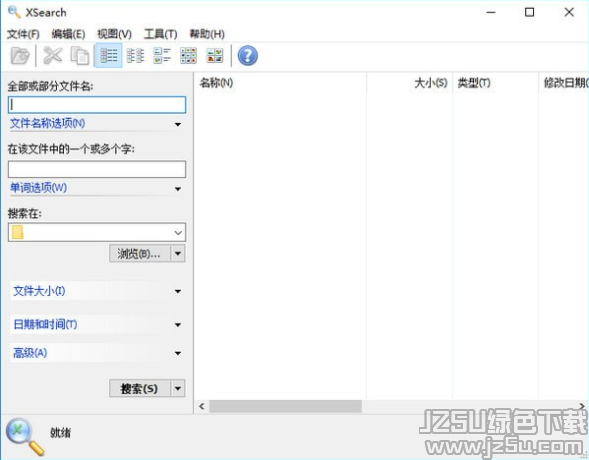
Task: Open the 文件(F) menu
Action: 23,34
